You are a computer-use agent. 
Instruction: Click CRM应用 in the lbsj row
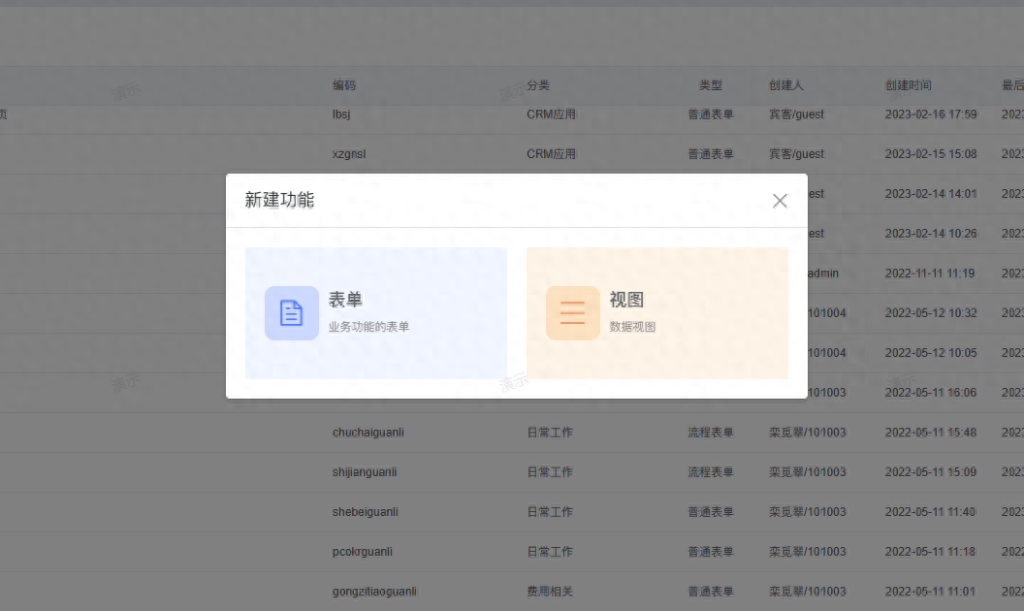tap(551, 114)
